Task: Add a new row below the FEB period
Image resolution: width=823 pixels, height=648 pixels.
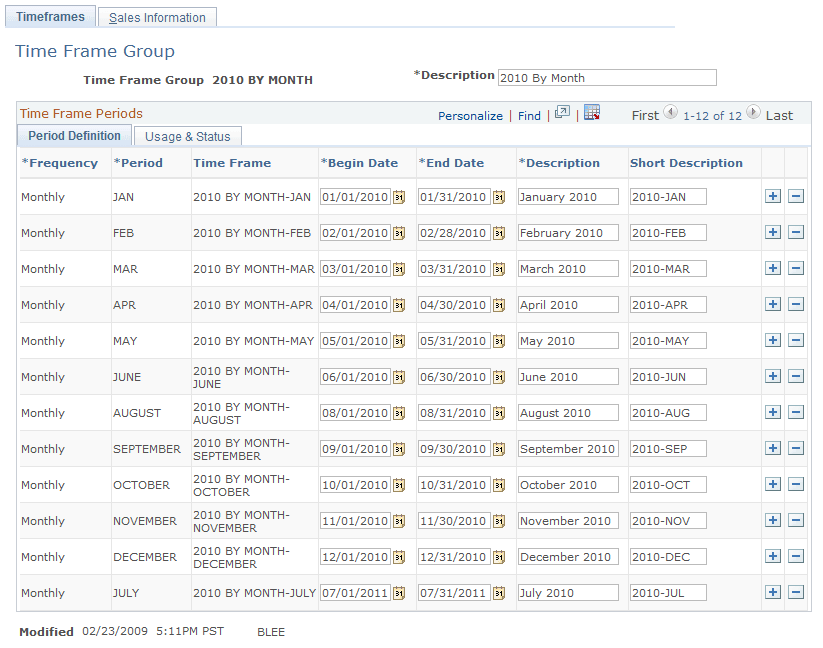Action: pos(773,232)
